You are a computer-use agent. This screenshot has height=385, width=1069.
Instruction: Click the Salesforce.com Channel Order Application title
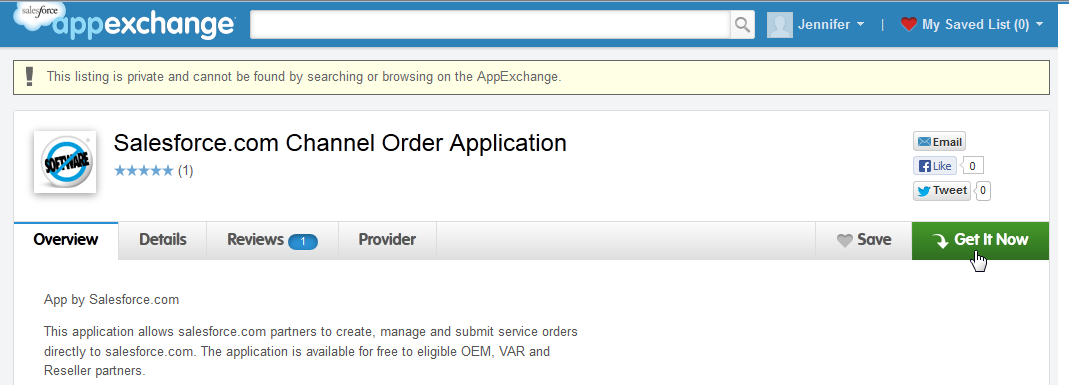tap(340, 143)
